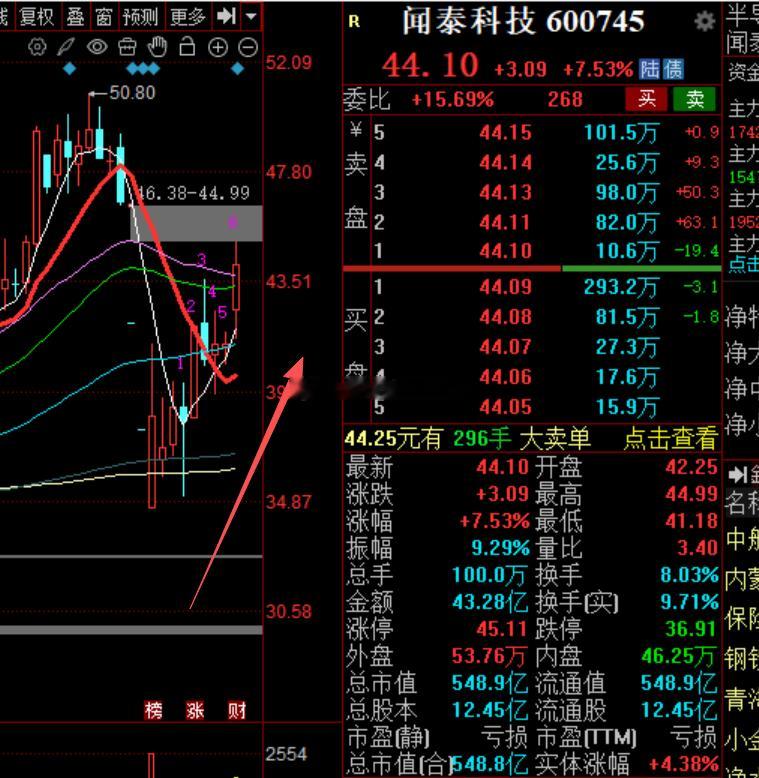Open chart settings gear in K-line toolbar
Viewport: 759px width, 778px height.
pos(37,47)
